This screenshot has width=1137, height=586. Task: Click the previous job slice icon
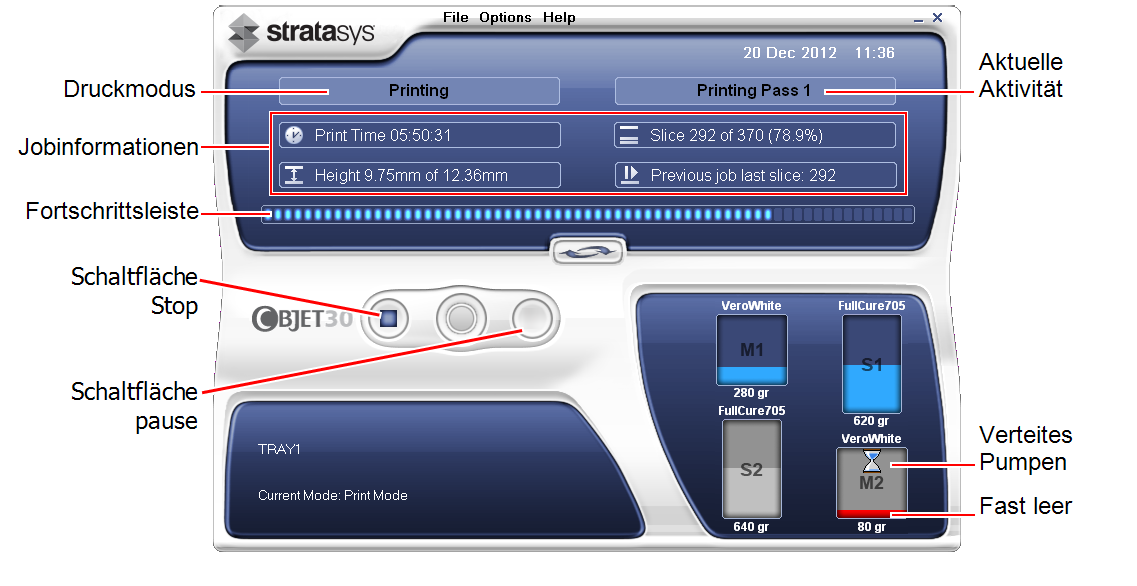tap(630, 175)
